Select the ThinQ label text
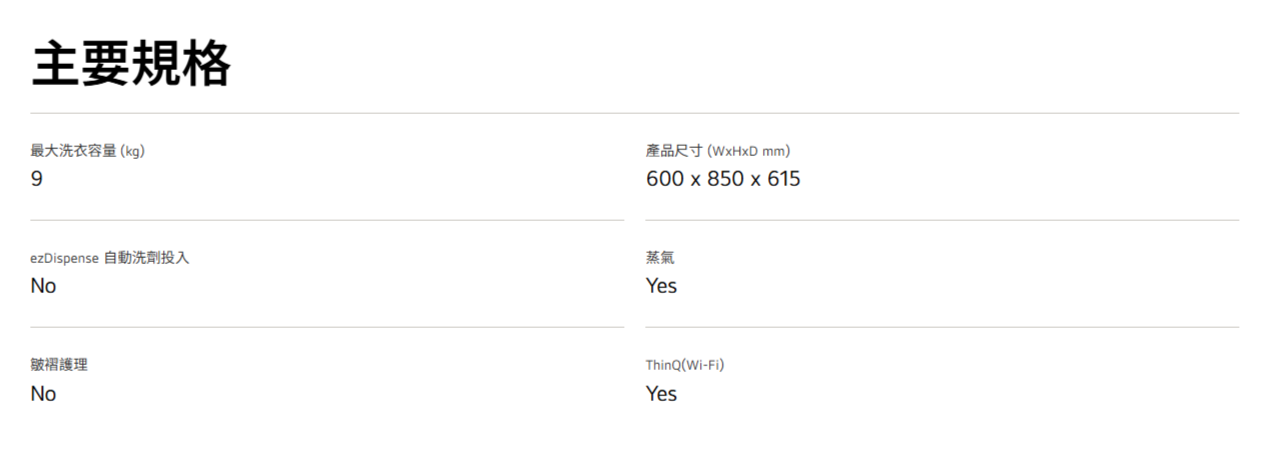Image resolution: width=1272 pixels, height=472 pixels. coord(661,365)
